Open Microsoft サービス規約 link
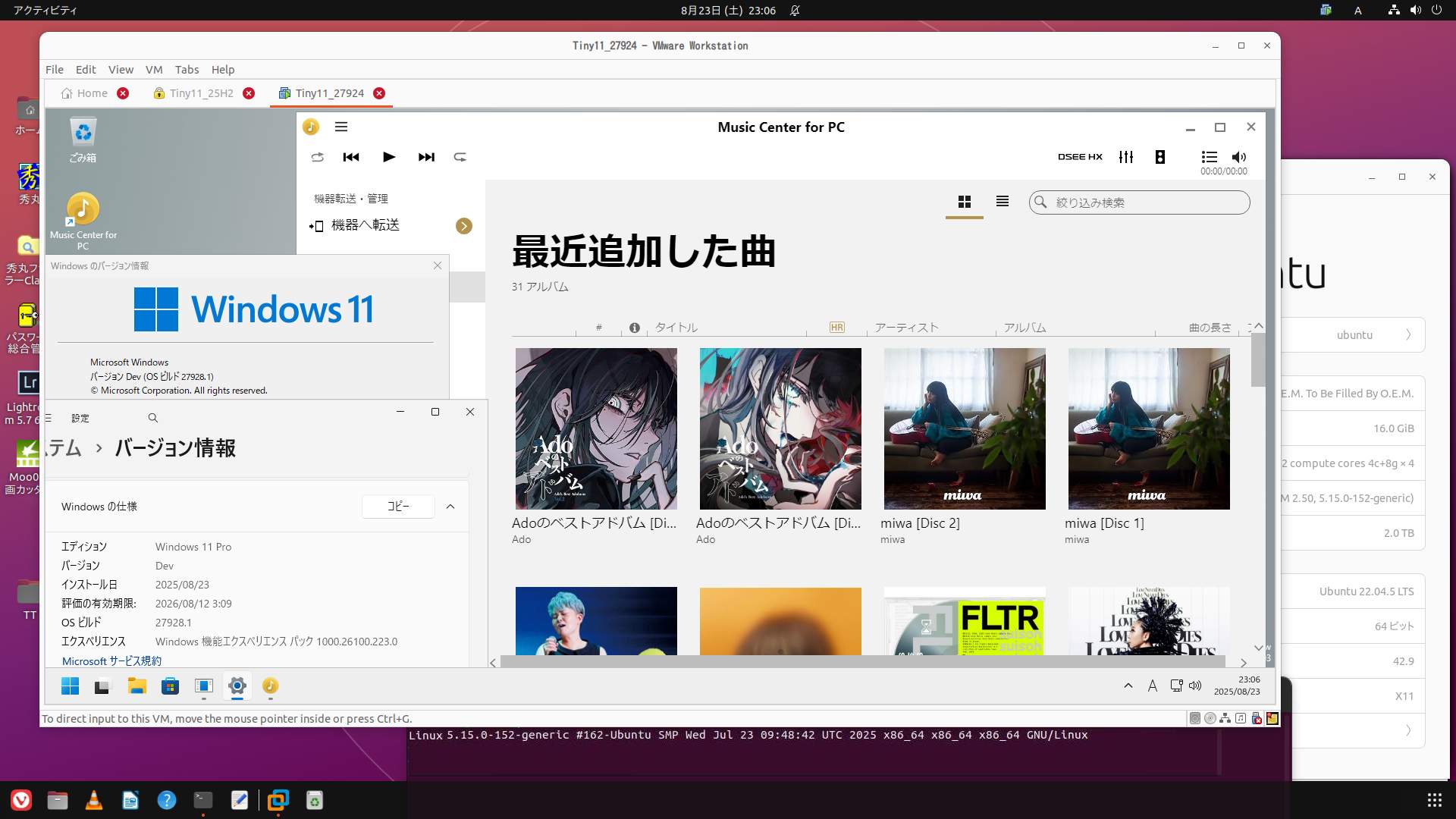Viewport: 1456px width, 819px height. [111, 661]
